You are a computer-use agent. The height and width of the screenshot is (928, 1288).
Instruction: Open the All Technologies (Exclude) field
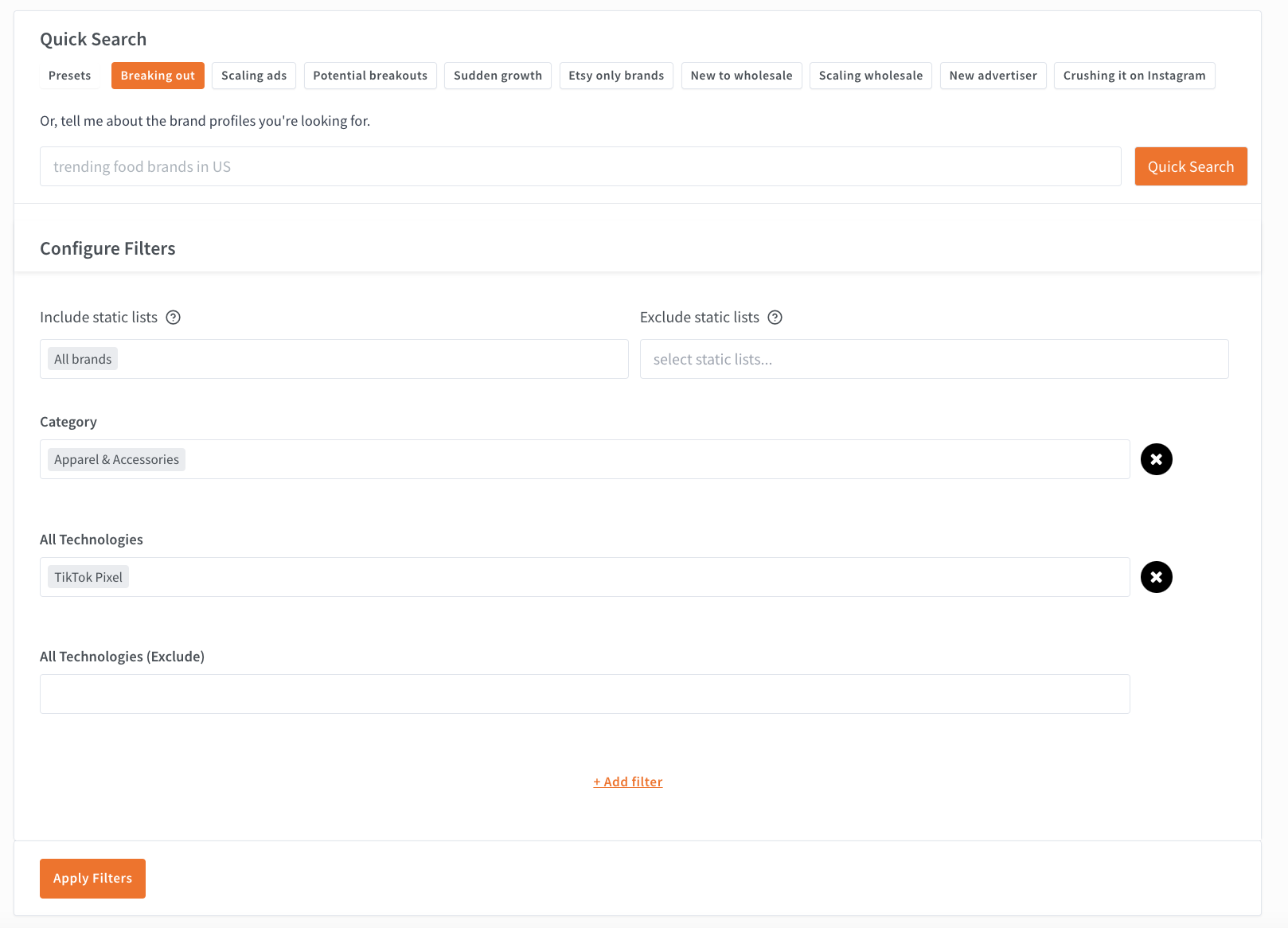(584, 694)
